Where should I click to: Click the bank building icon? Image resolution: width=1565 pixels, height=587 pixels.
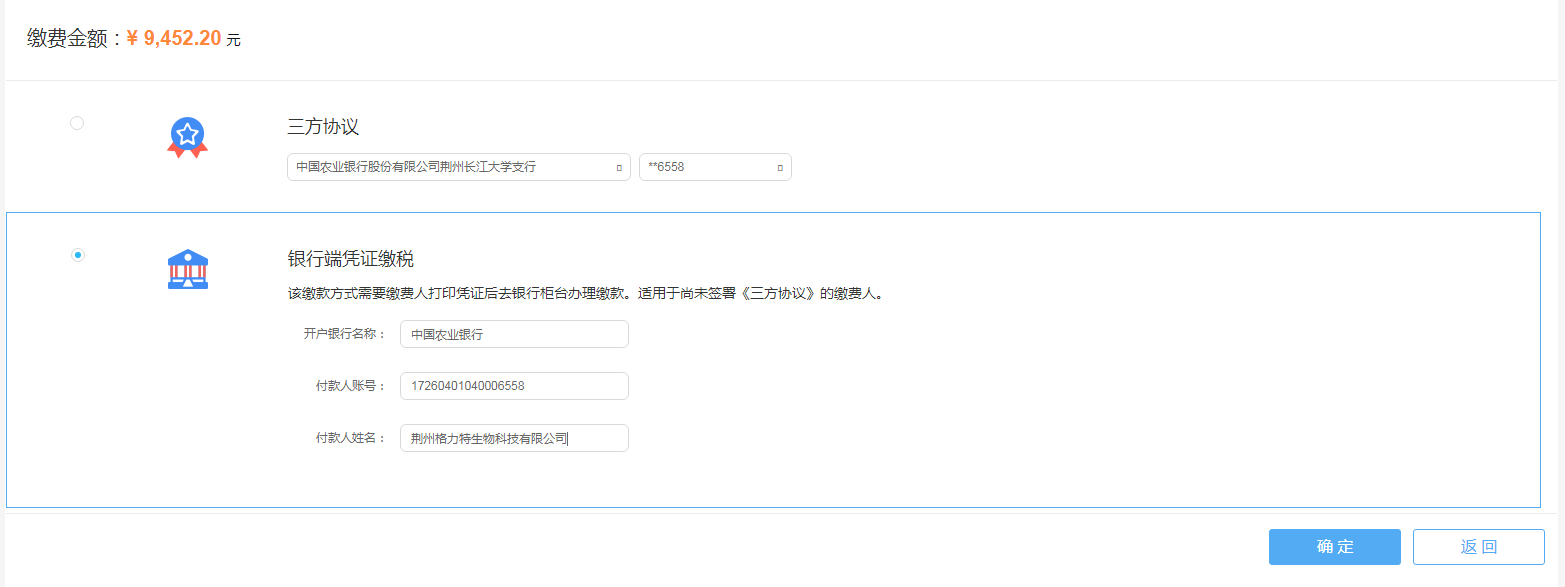[188, 269]
